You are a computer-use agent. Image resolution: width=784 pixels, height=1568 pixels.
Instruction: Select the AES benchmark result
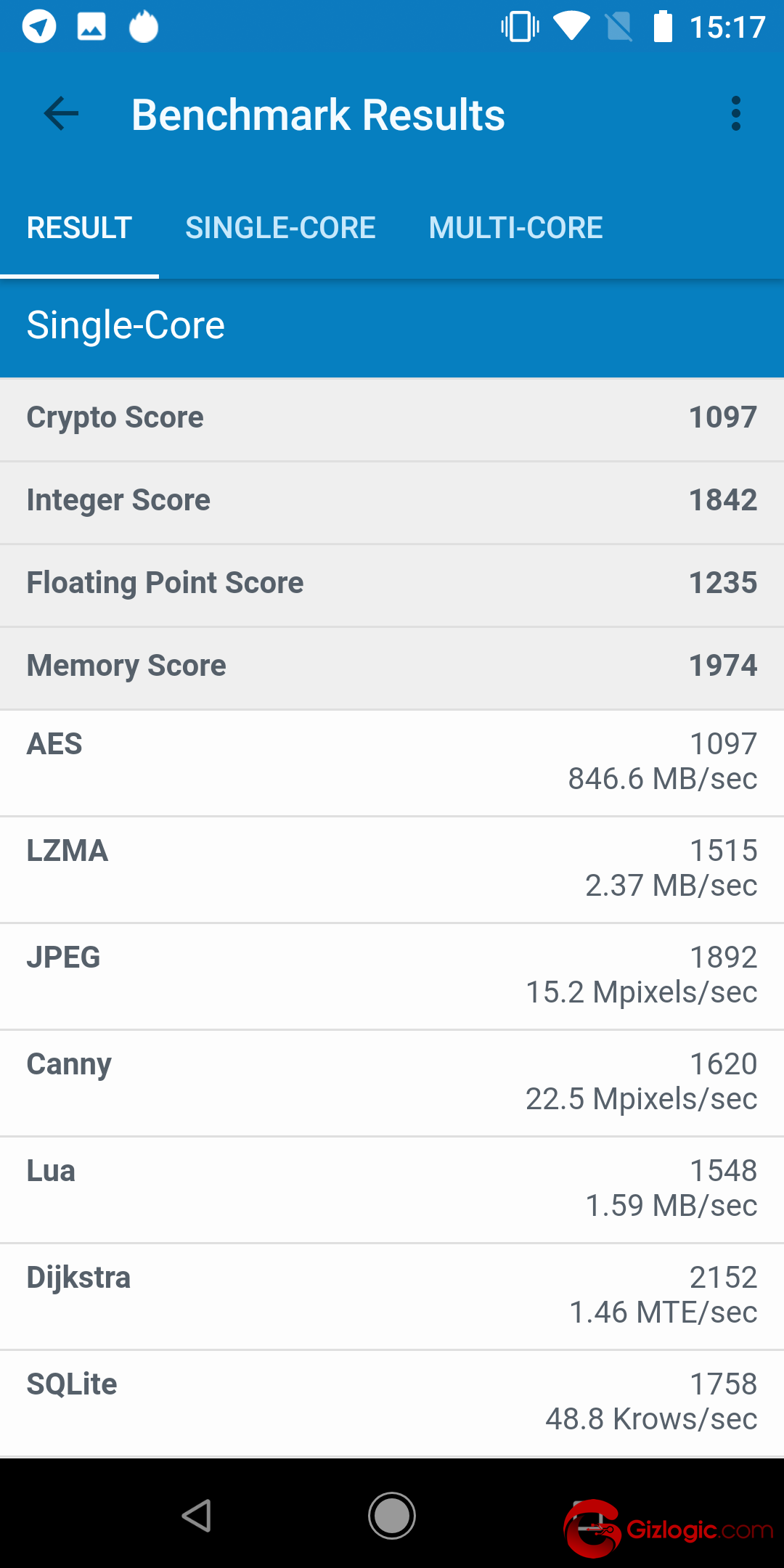tap(392, 761)
